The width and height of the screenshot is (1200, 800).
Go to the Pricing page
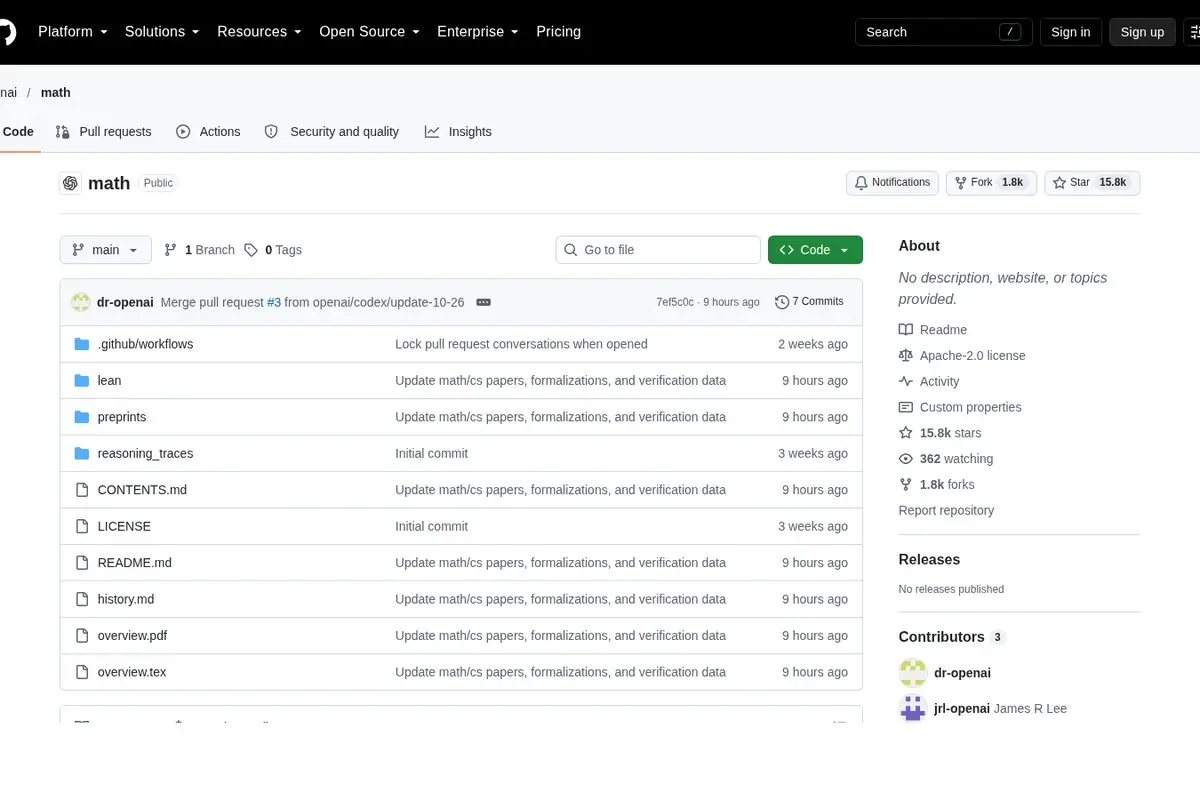pyautogui.click(x=558, y=32)
